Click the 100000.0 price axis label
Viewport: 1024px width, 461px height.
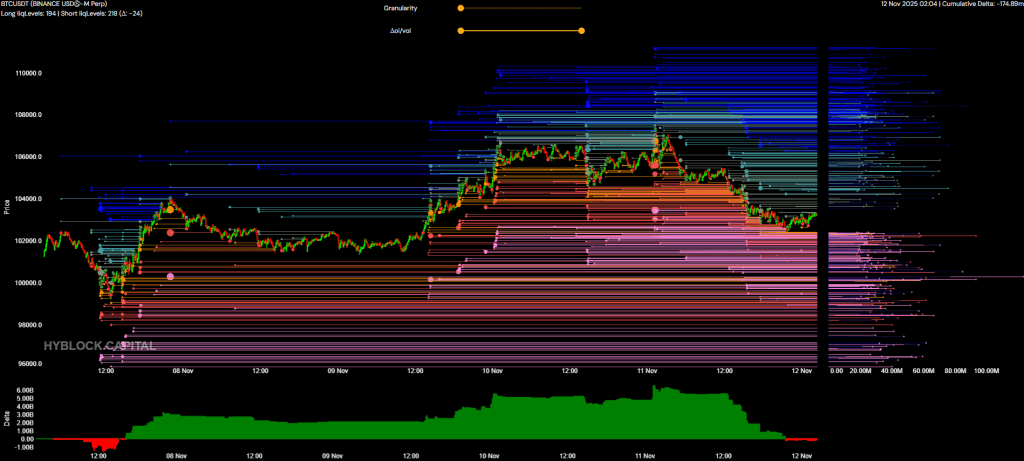[x=28, y=283]
